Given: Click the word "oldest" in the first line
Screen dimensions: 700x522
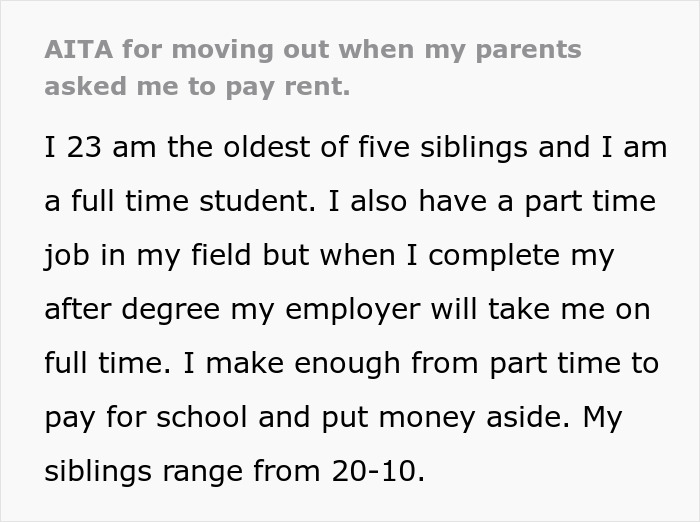Looking at the screenshot, I should (x=267, y=147).
